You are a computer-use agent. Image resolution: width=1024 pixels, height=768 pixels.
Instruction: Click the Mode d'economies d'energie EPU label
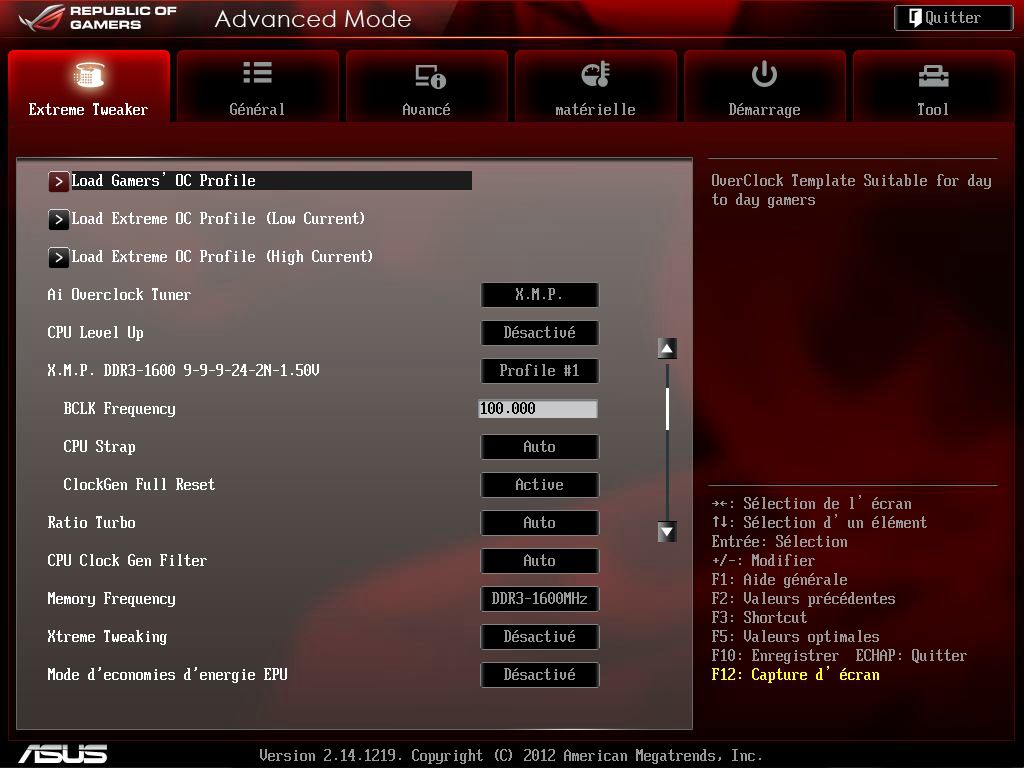pyautogui.click(x=167, y=675)
